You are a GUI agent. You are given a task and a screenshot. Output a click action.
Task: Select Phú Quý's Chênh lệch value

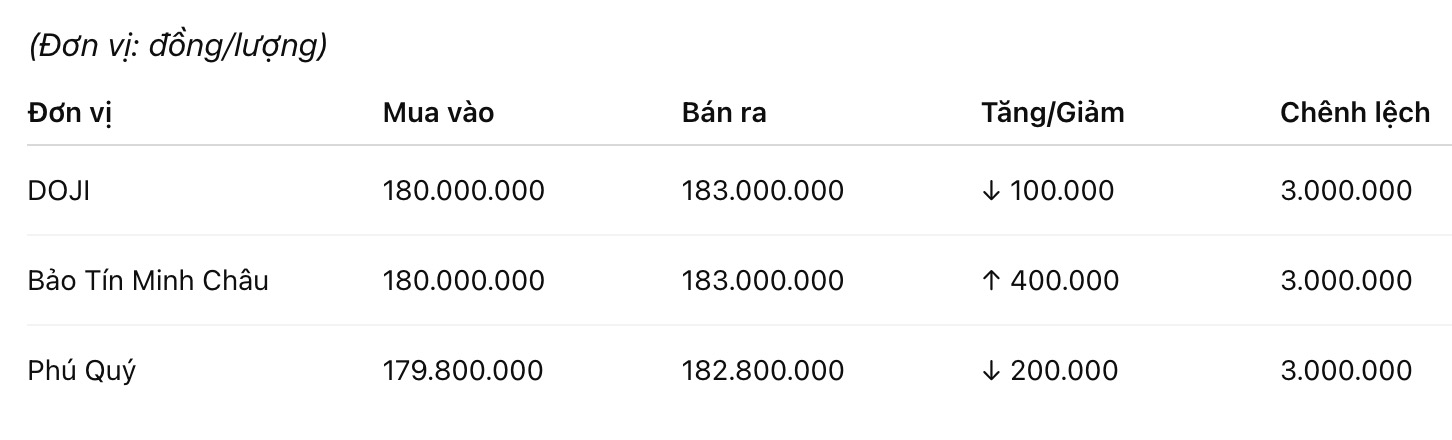coord(1345,371)
